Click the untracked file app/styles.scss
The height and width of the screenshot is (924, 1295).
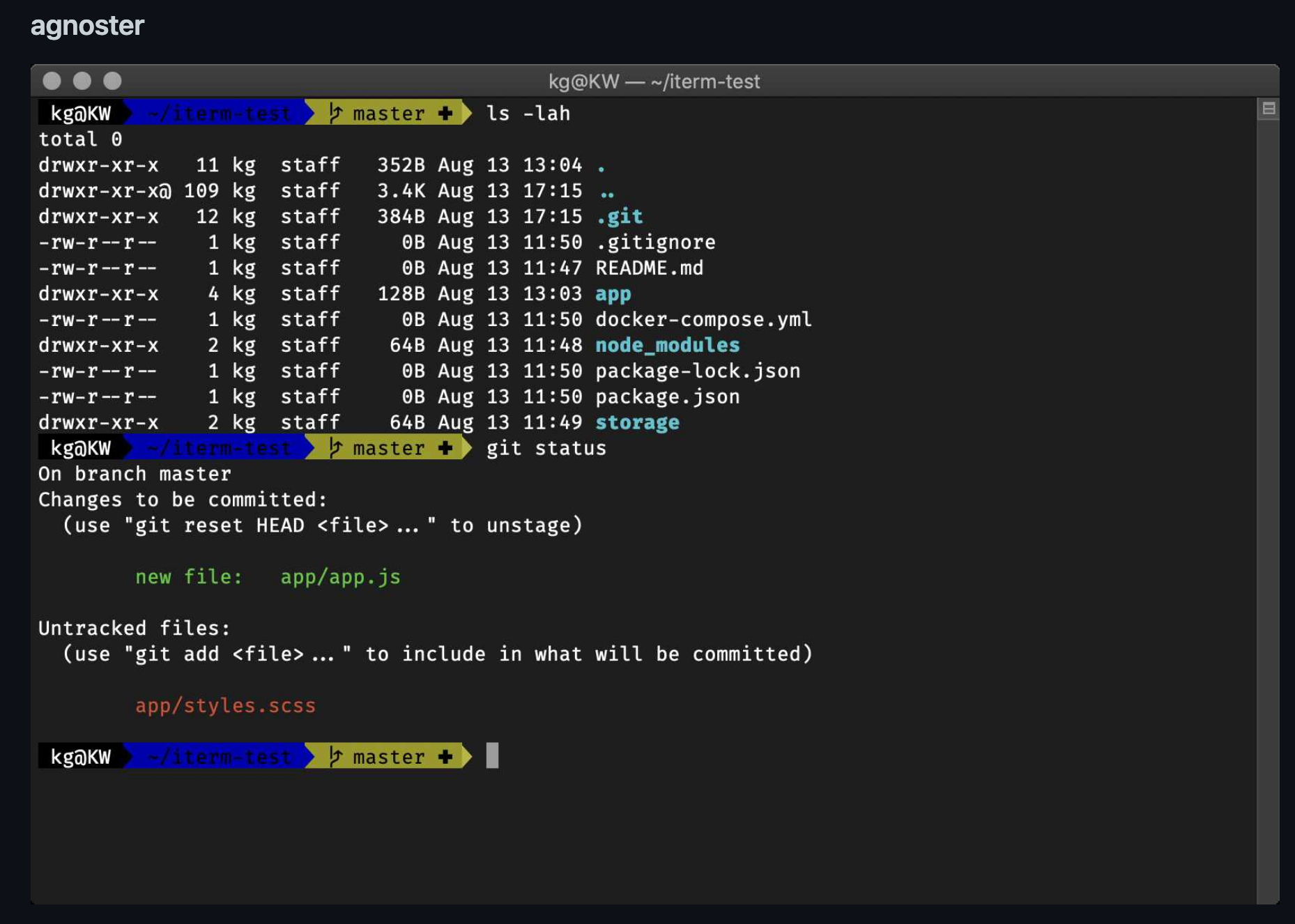coord(226,705)
